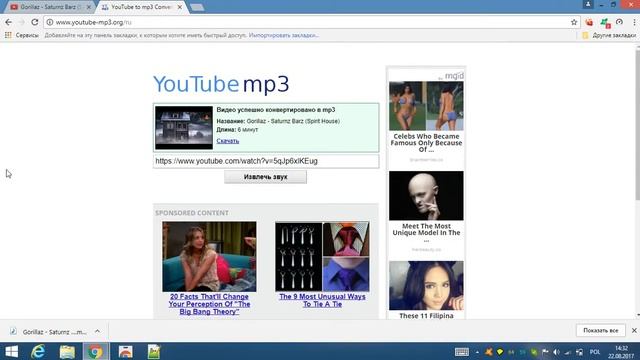Click the Chrome taskbar icon
Image resolution: width=640 pixels, height=360 pixels.
point(96,351)
